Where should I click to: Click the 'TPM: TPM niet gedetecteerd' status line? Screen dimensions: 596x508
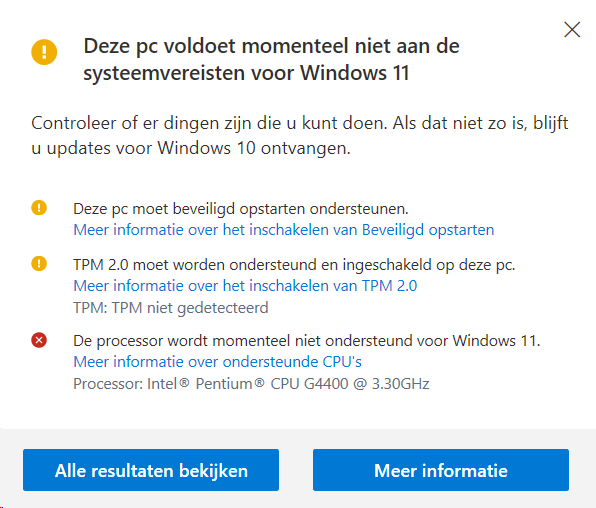(171, 308)
